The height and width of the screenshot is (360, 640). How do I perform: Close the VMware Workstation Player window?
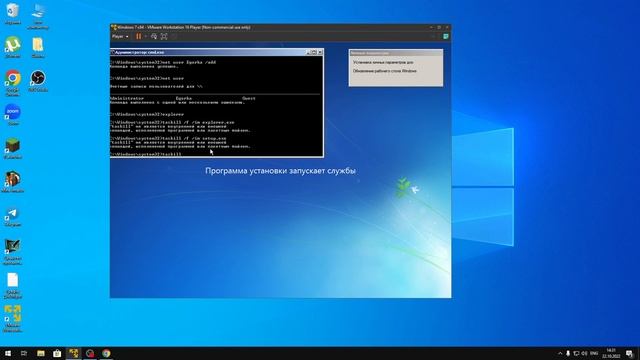447,27
